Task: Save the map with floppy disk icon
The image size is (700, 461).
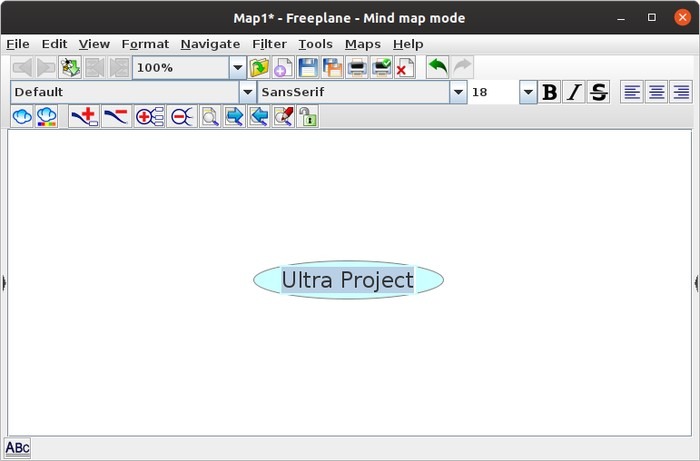Action: pos(308,67)
